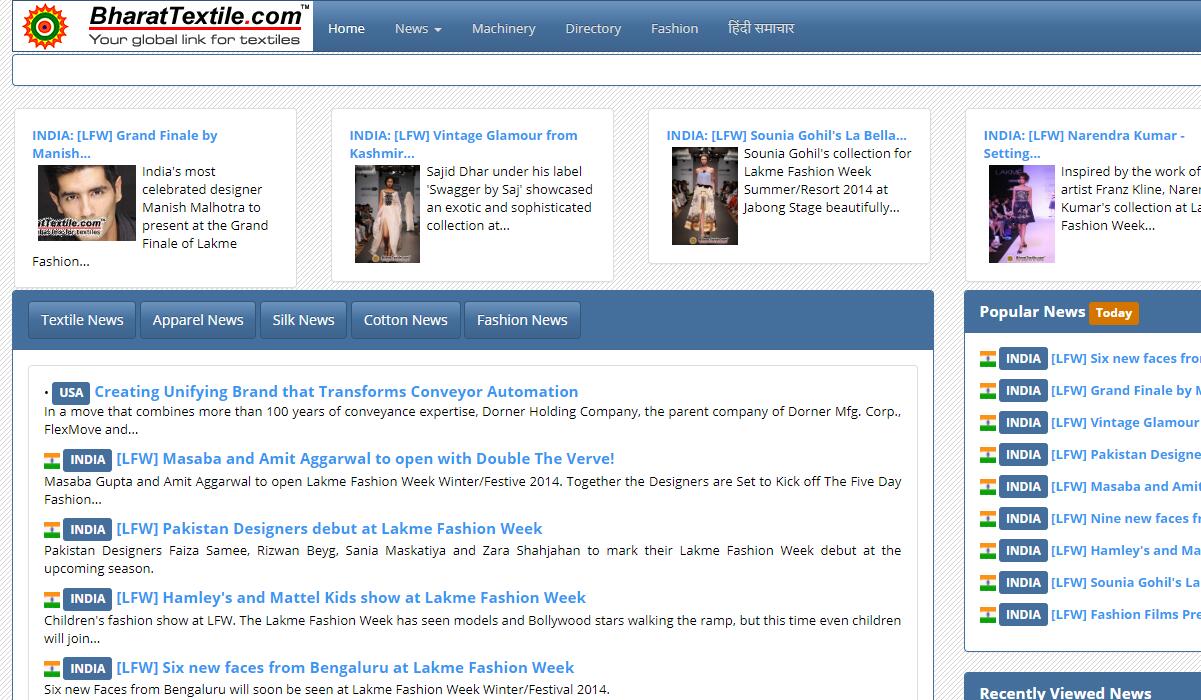Screen dimensions: 1201x700
Task: Open popular news 'Hamley's and Ma' link
Action: [1126, 550]
